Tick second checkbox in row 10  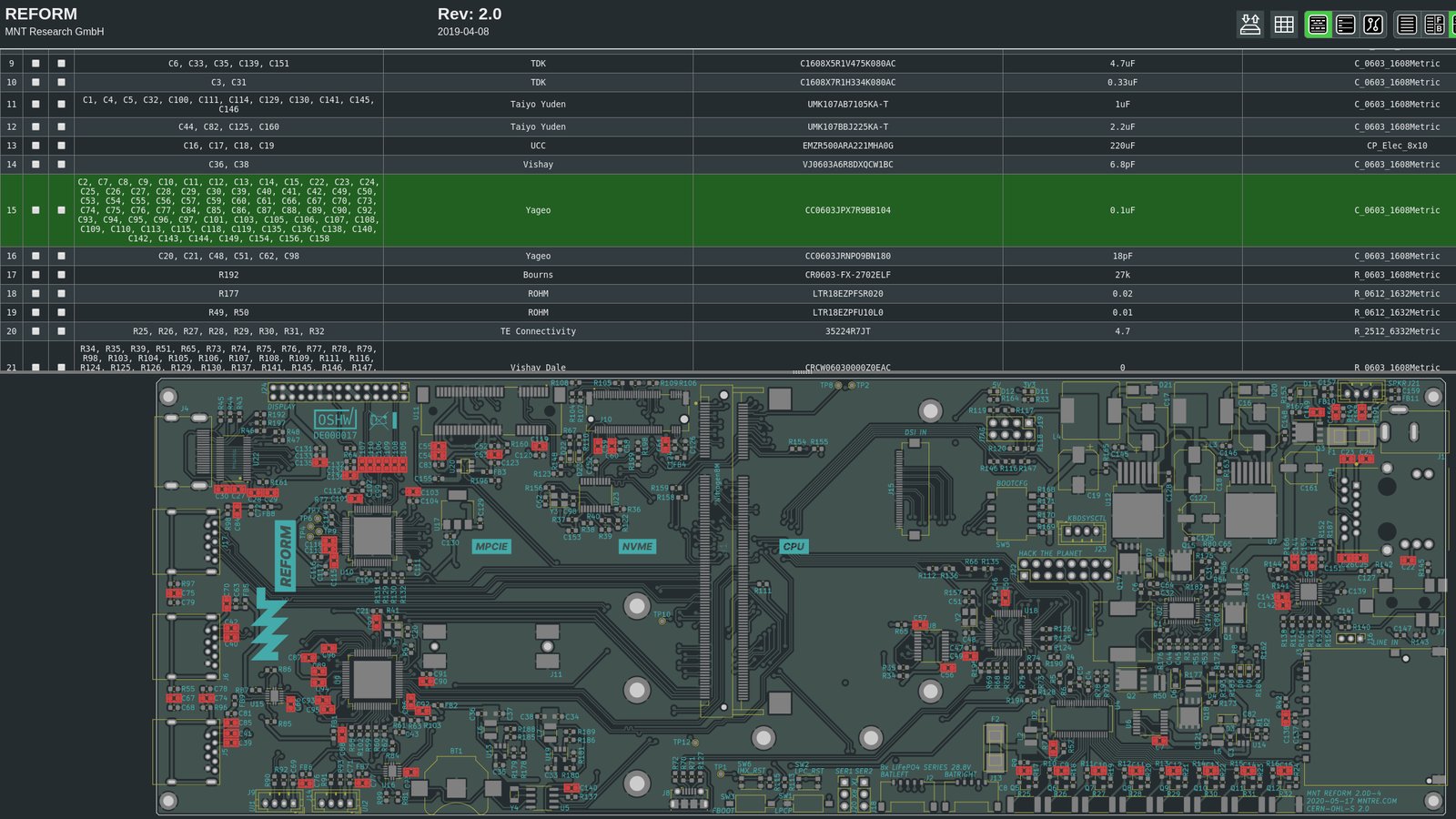tap(61, 82)
